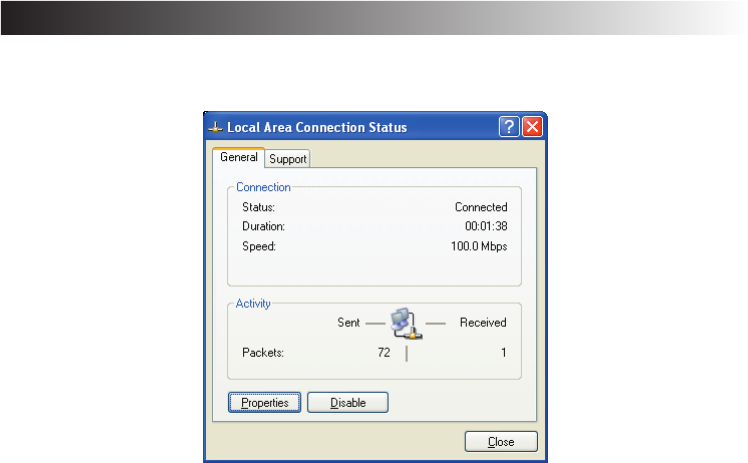Click the Activity group heading
Screen dimensions: 748x463
point(253,304)
